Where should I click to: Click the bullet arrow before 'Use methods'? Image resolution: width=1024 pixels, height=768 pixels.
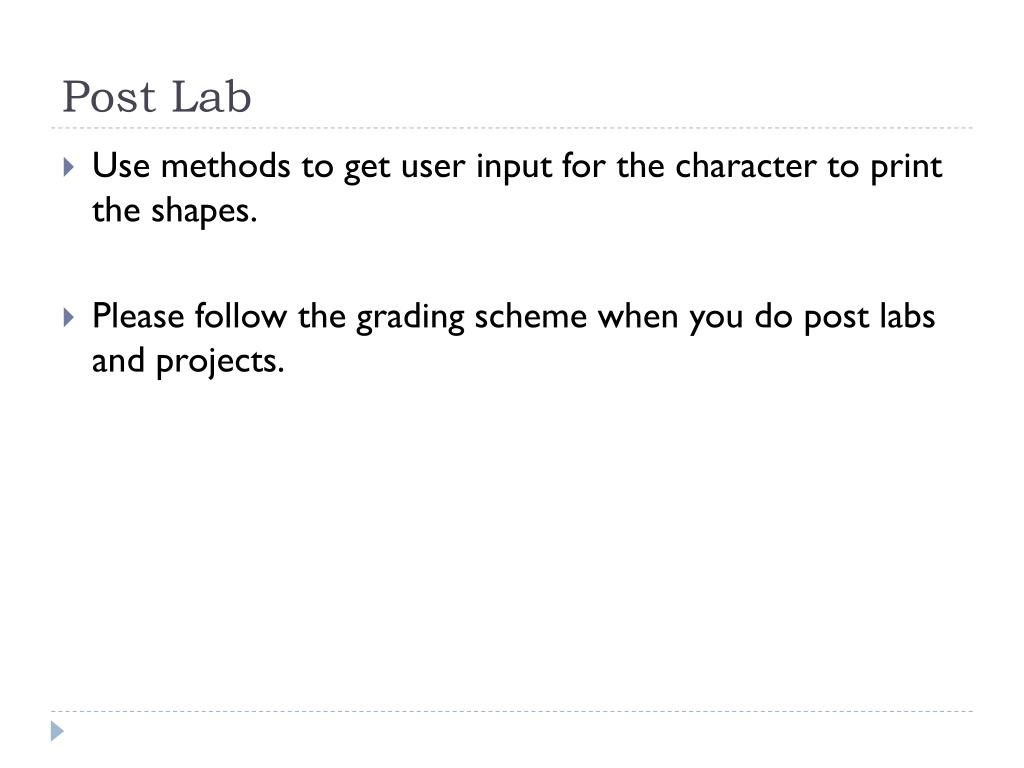69,167
